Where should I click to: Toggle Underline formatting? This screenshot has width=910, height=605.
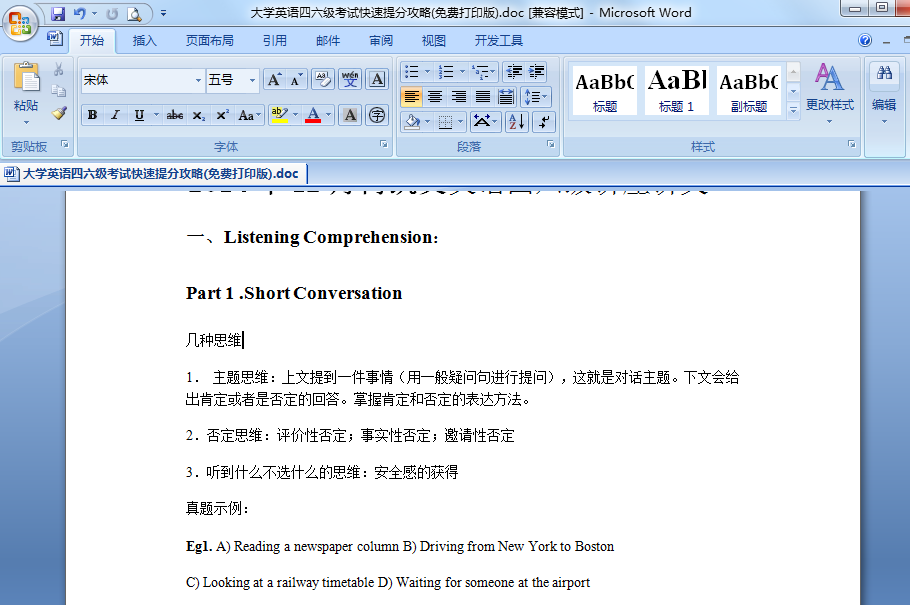point(139,115)
